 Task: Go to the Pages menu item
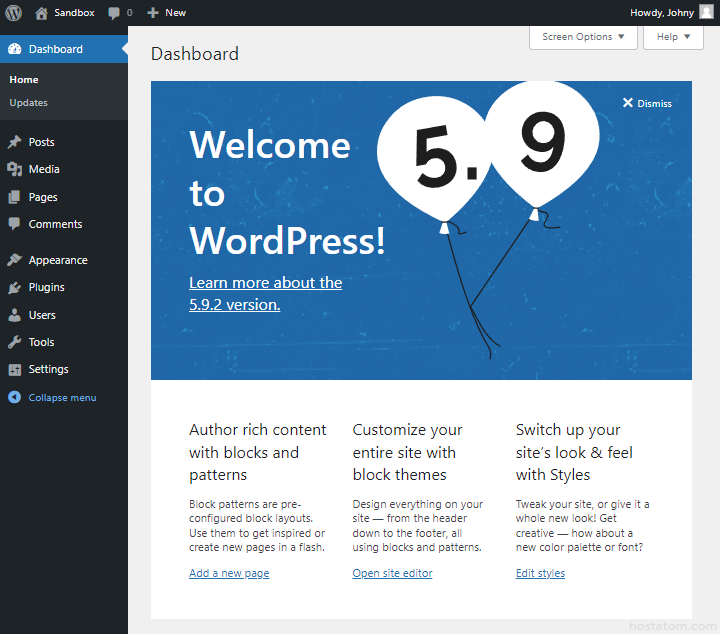pos(43,197)
